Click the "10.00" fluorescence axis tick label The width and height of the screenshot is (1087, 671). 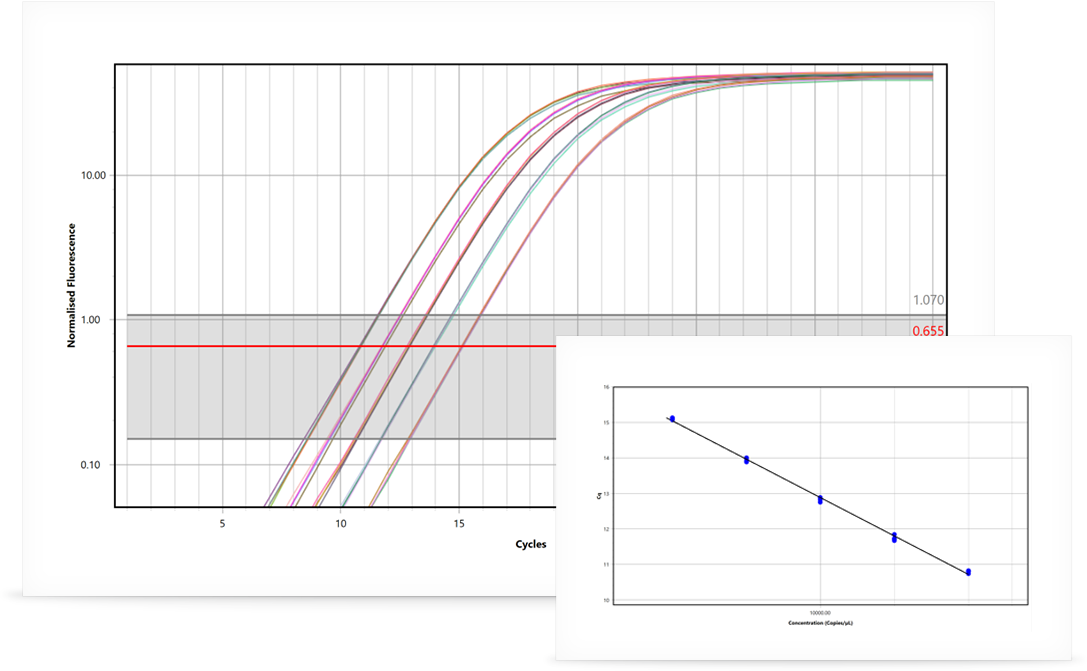point(94,175)
